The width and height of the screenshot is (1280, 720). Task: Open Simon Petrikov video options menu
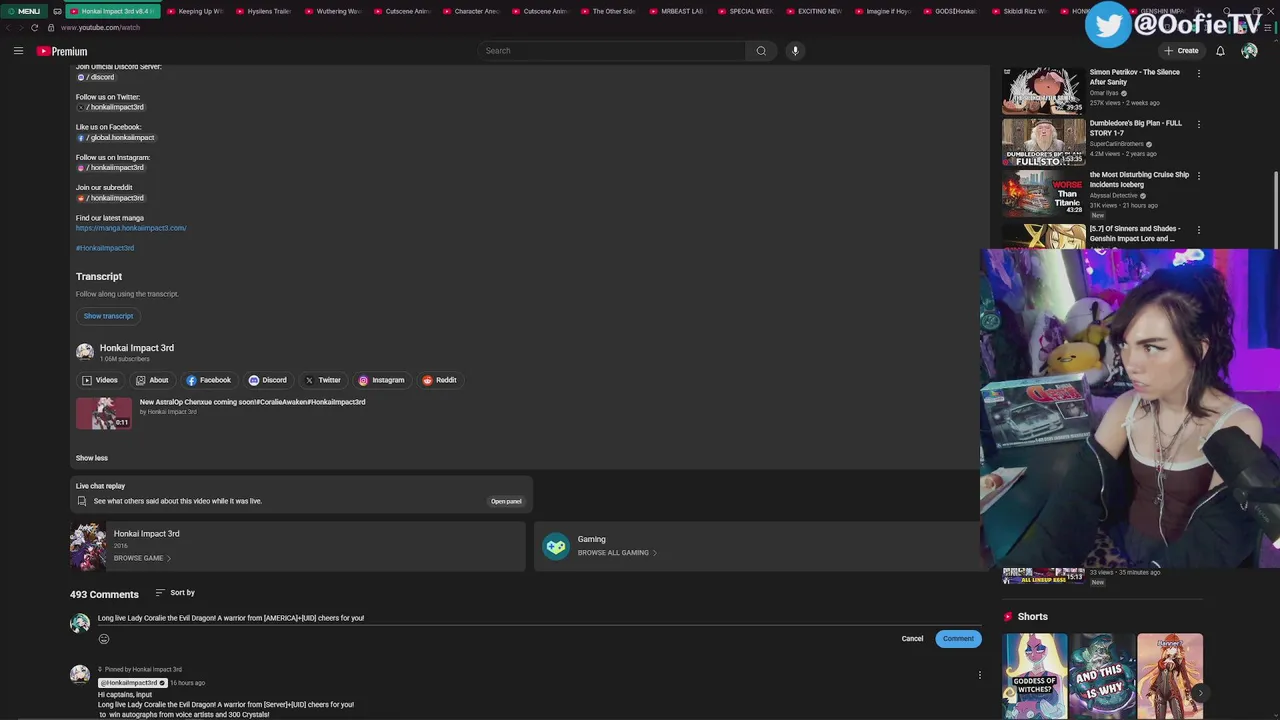point(1199,73)
